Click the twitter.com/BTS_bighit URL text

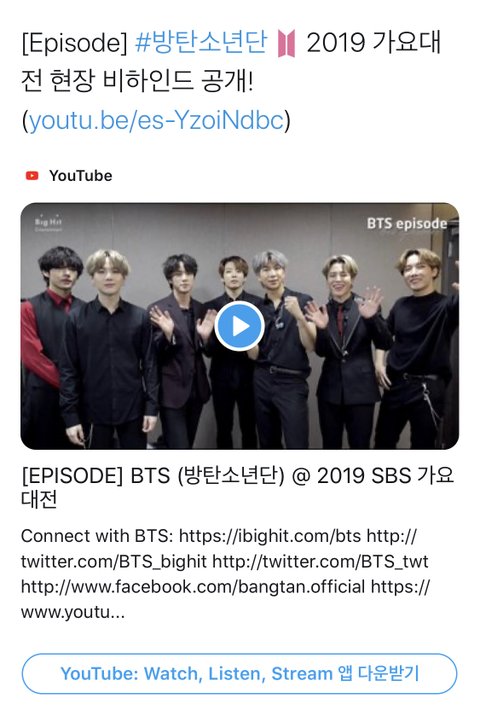tap(114, 561)
